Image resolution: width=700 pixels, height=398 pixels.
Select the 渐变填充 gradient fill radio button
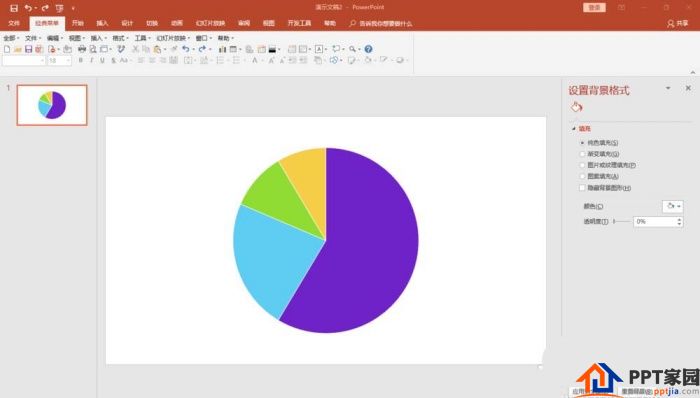(582, 154)
